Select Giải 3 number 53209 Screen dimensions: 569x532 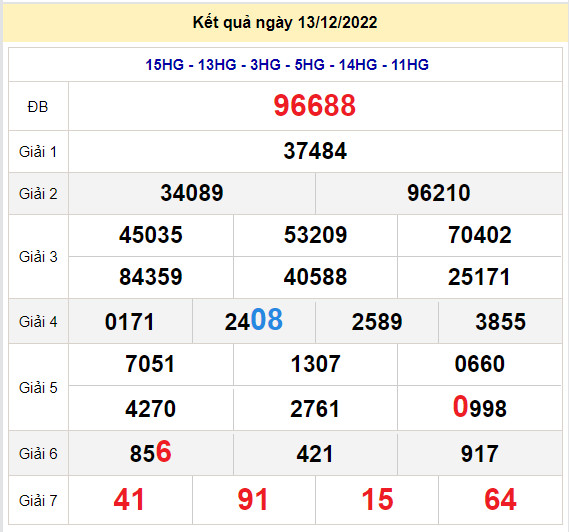point(315,235)
